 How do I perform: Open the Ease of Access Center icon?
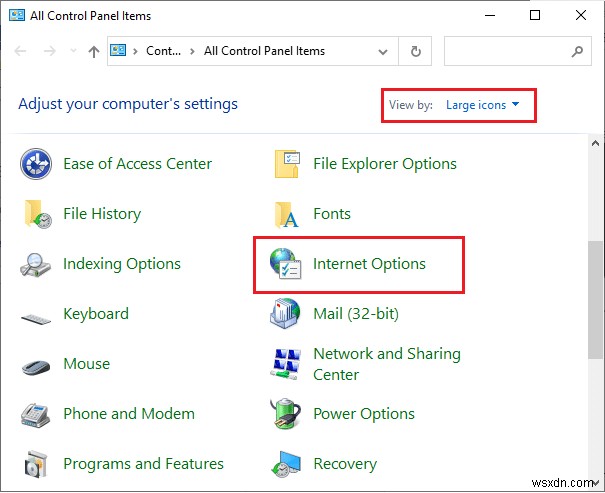pyautogui.click(x=36, y=164)
